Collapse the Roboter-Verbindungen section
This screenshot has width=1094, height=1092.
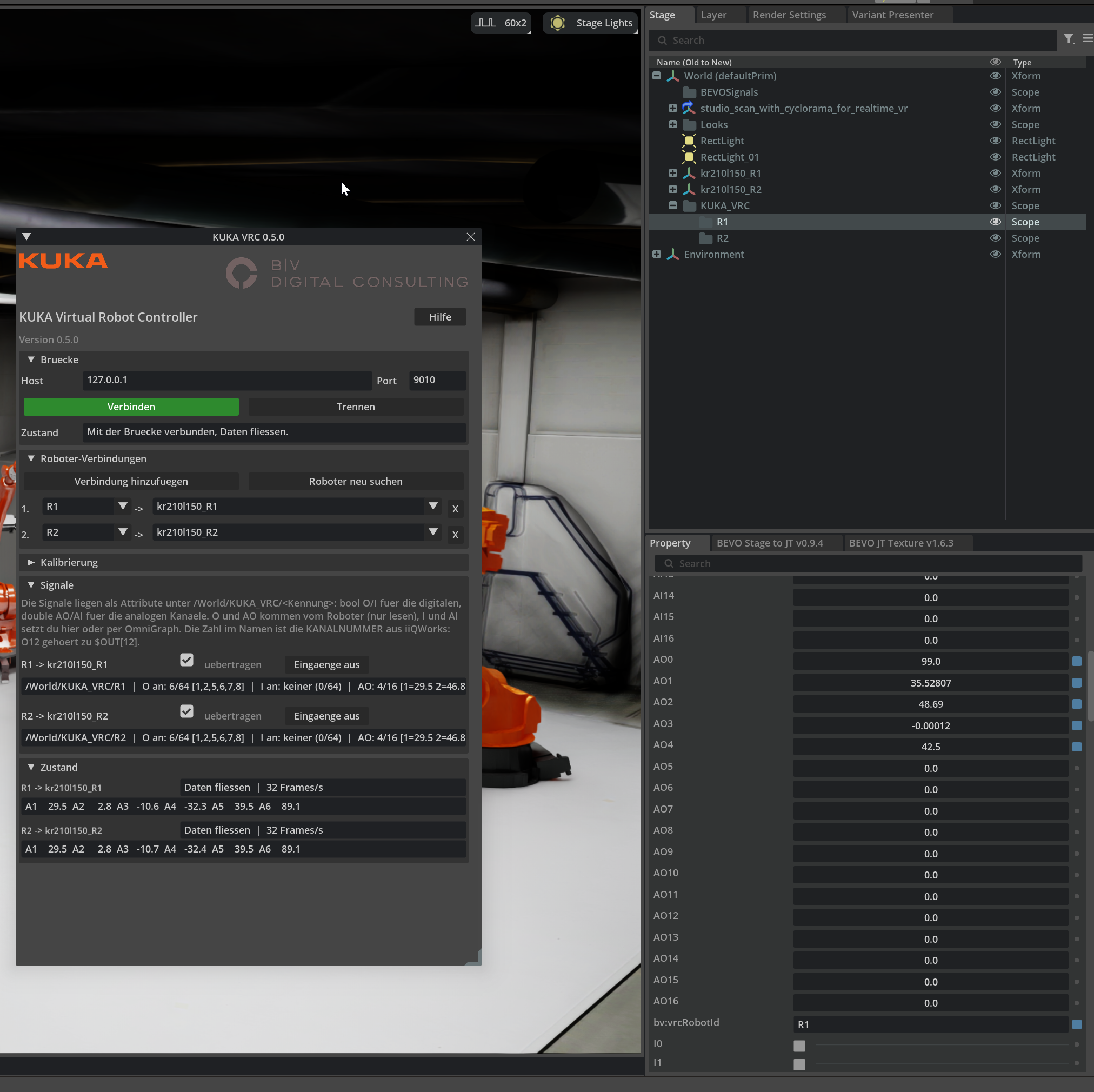[x=31, y=459]
